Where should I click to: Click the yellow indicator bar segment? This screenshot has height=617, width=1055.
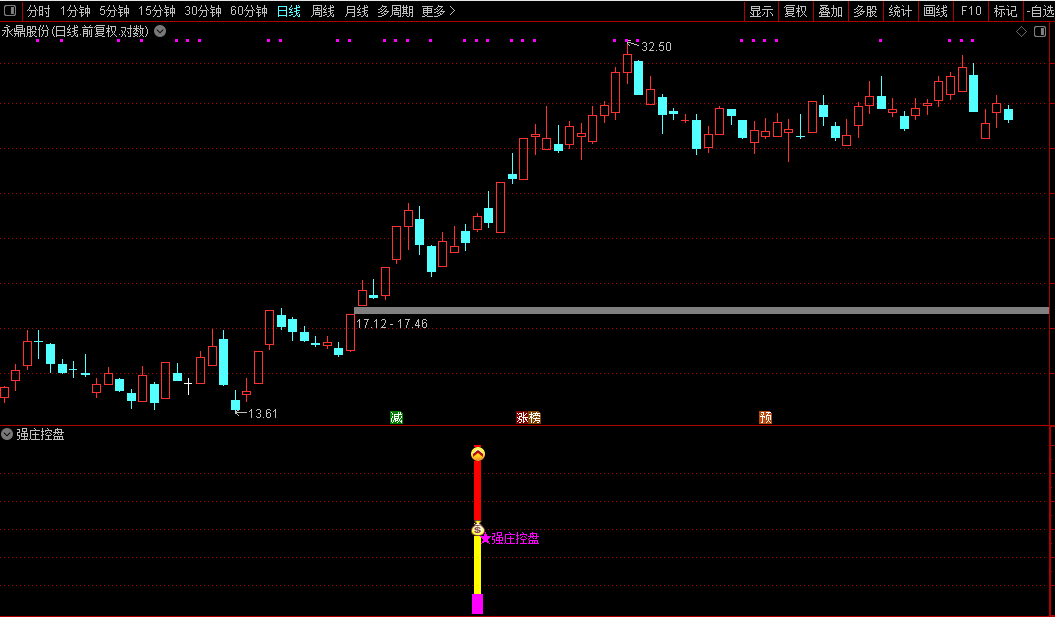[478, 565]
